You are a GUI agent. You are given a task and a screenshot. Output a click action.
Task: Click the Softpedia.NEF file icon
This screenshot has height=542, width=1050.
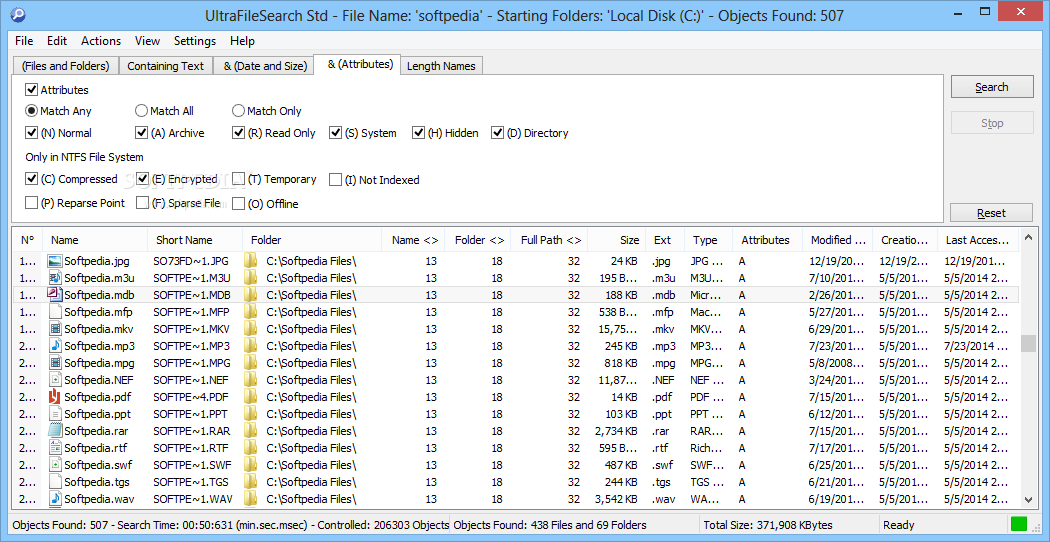[x=55, y=380]
